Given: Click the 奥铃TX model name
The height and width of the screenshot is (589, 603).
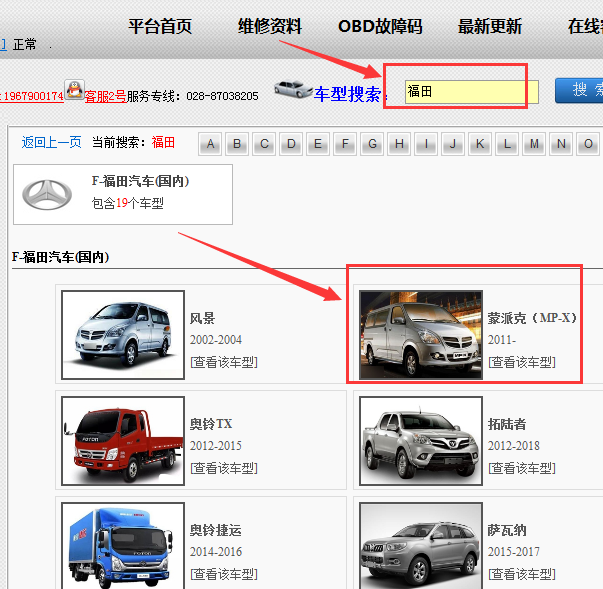Looking at the screenshot, I should point(211,424).
